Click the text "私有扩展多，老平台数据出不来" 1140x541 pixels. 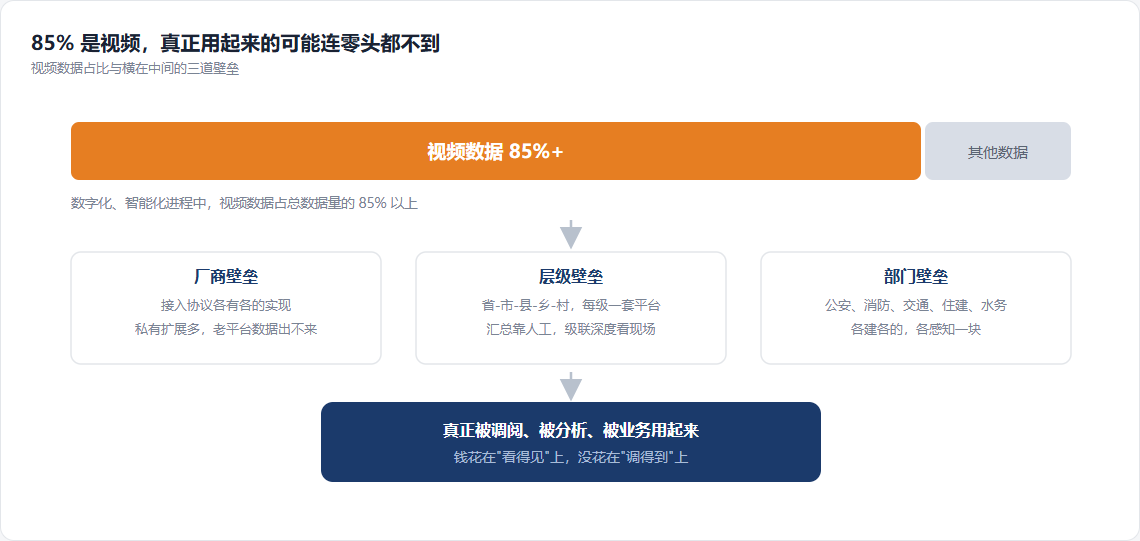point(226,329)
